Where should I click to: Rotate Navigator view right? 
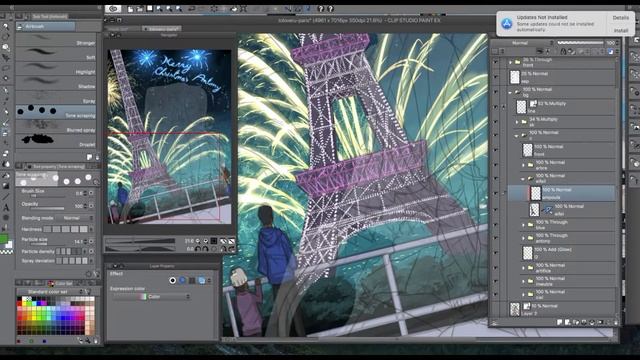pyautogui.click(x=206, y=248)
